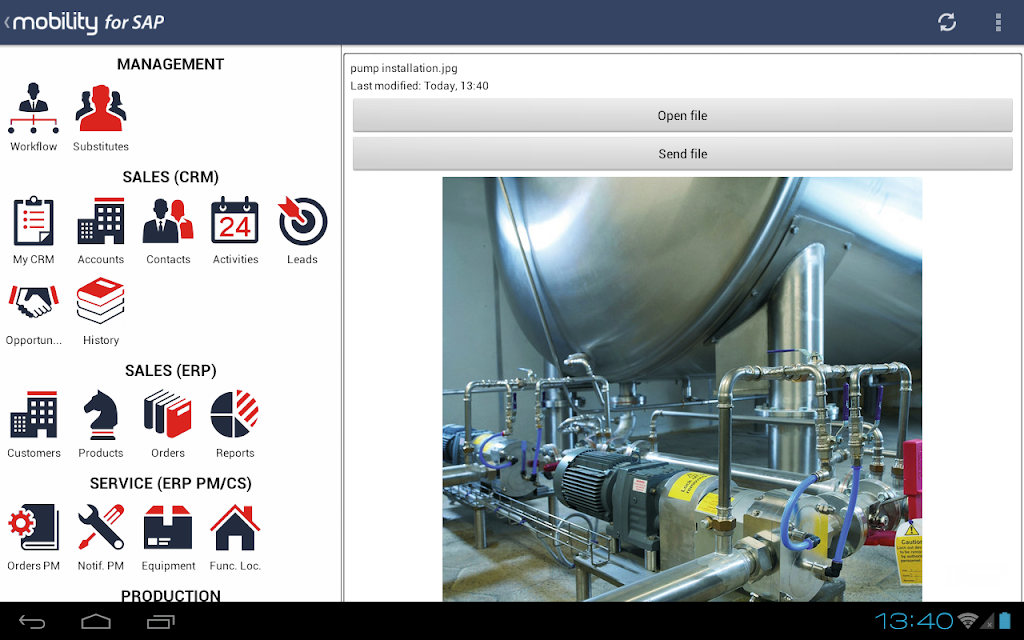The height and width of the screenshot is (640, 1024).
Task: Open the Notif. PM wrench icon
Action: [101, 527]
